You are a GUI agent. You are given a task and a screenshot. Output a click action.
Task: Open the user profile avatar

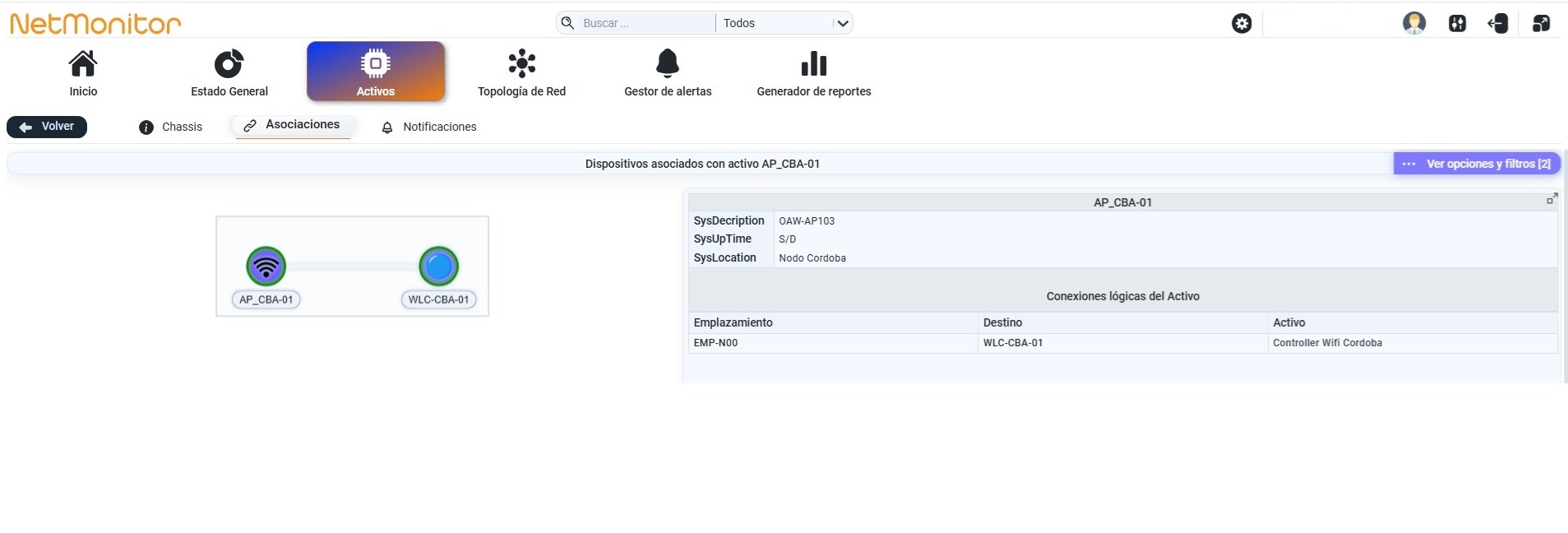pyautogui.click(x=1414, y=23)
